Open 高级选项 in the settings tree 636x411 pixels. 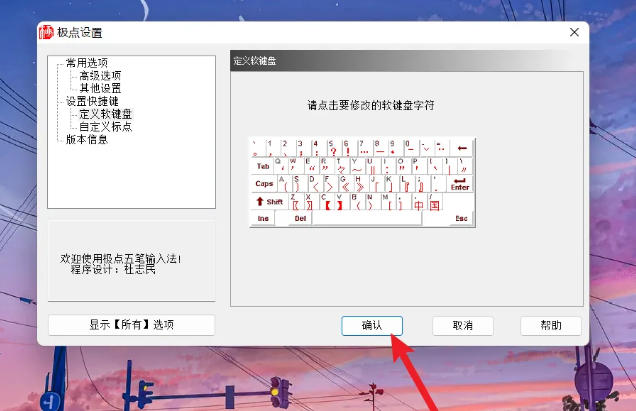(100, 76)
